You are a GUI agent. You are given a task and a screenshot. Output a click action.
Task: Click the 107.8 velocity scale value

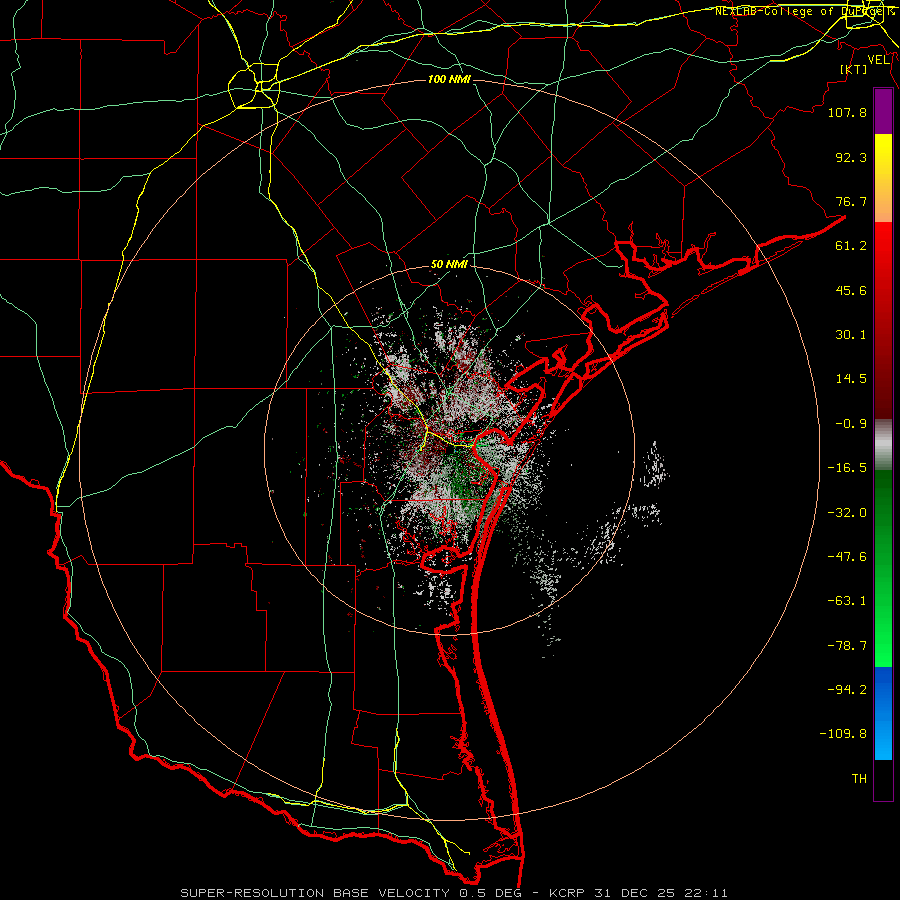point(847,112)
